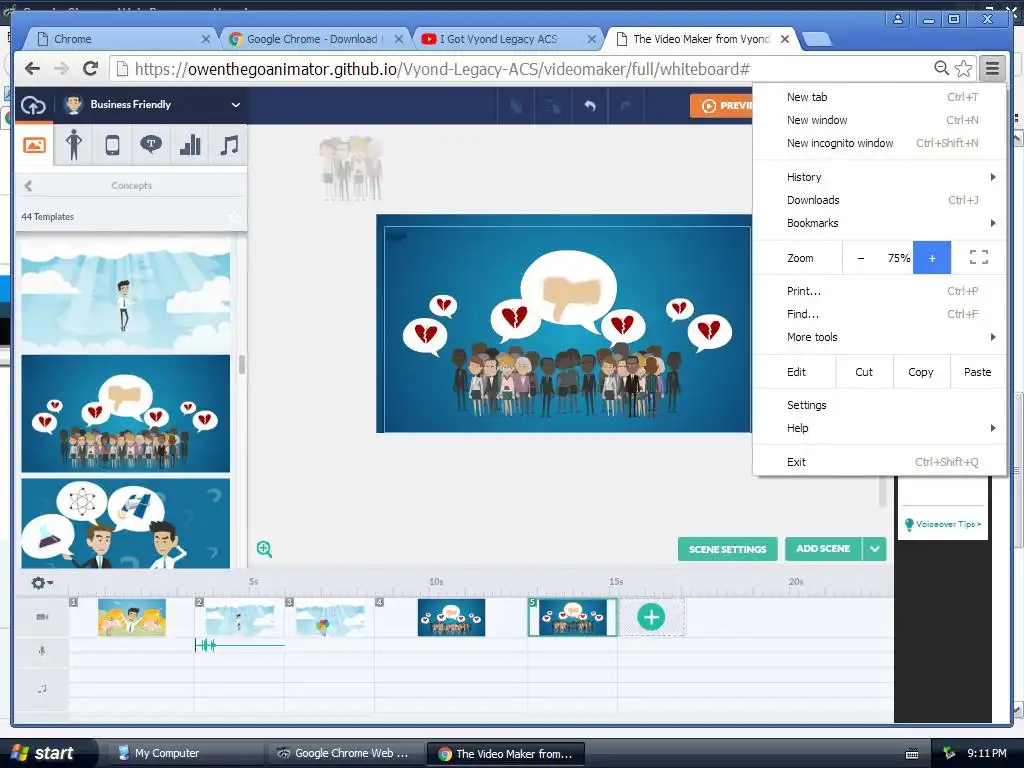Open timeline settings gear
Image resolution: width=1024 pixels, height=768 pixels.
[x=41, y=583]
